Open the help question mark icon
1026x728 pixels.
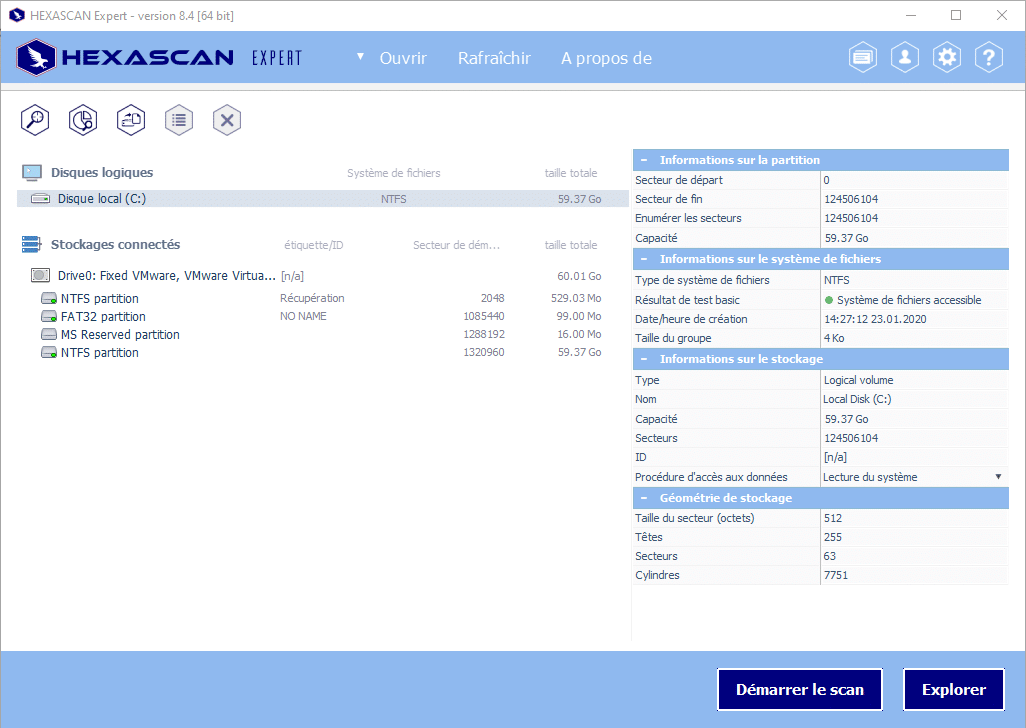click(989, 58)
